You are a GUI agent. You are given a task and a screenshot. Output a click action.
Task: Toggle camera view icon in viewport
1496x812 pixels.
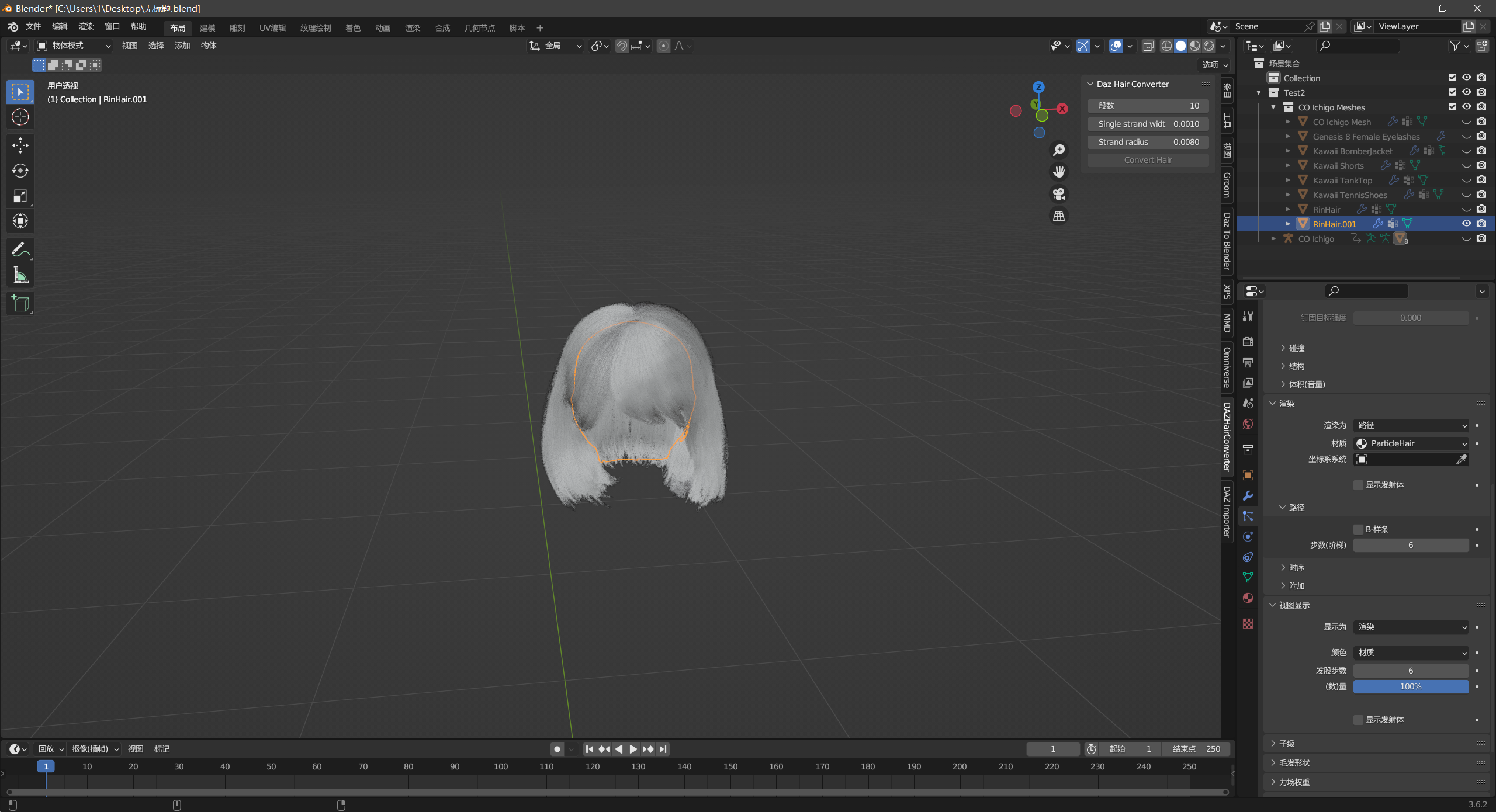1058,194
